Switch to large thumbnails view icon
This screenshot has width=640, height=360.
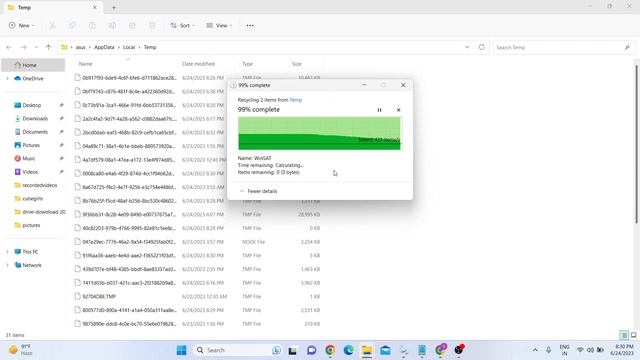click(633, 335)
